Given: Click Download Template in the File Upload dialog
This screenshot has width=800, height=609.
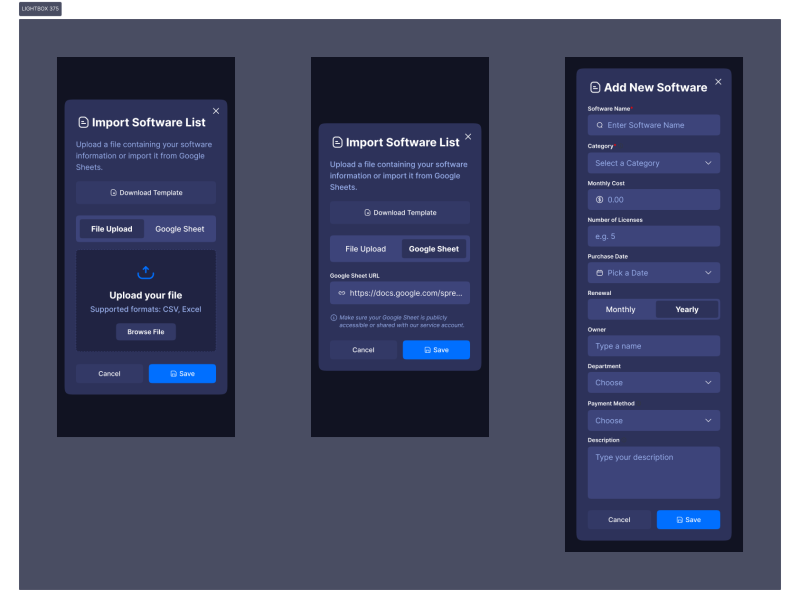Looking at the screenshot, I should [x=146, y=193].
